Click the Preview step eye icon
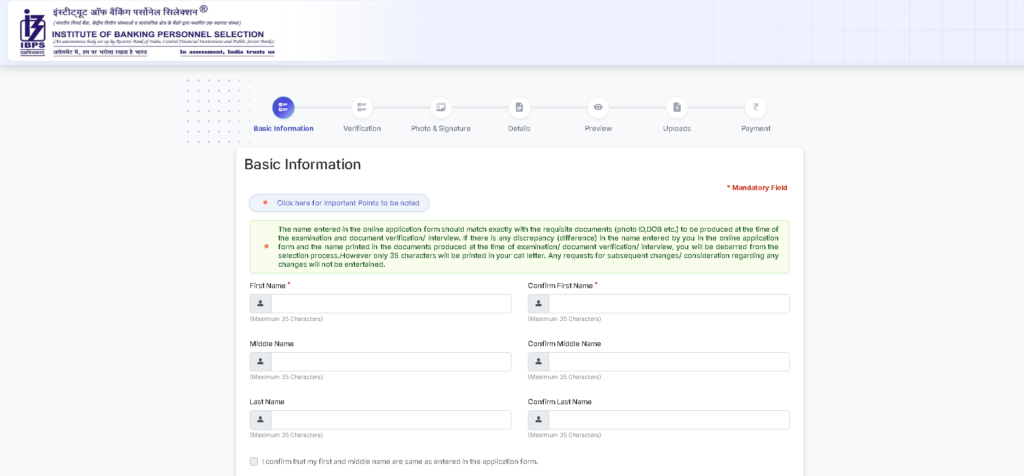The width and height of the screenshot is (1024, 476). point(598,108)
